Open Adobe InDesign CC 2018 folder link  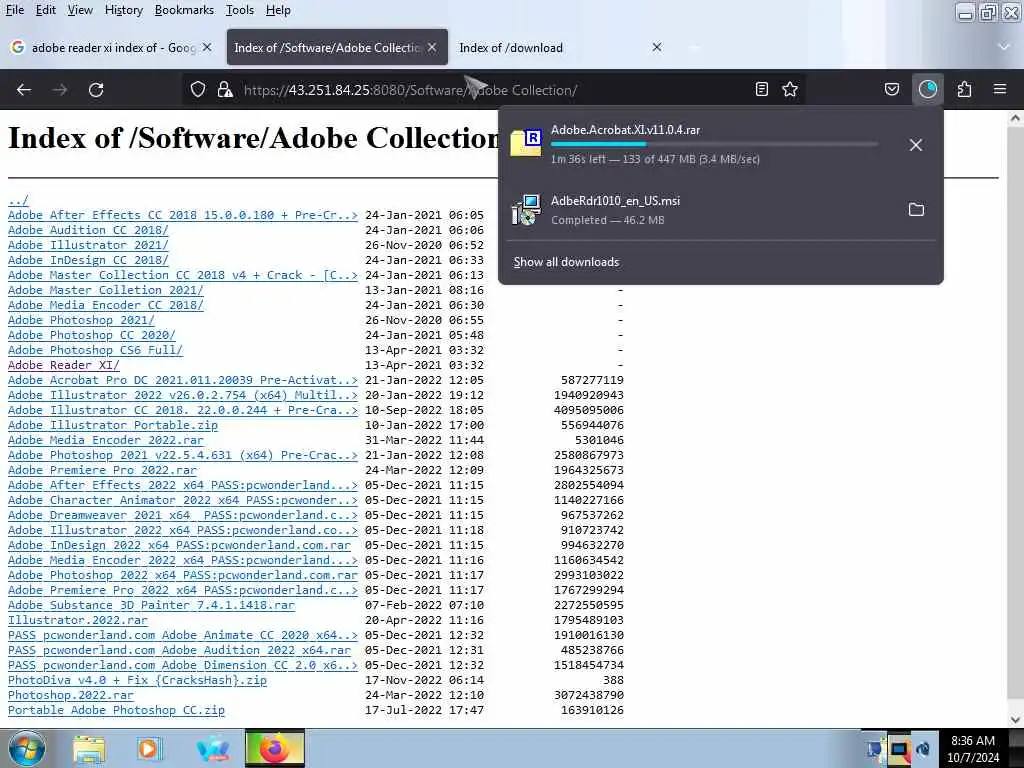tap(88, 260)
